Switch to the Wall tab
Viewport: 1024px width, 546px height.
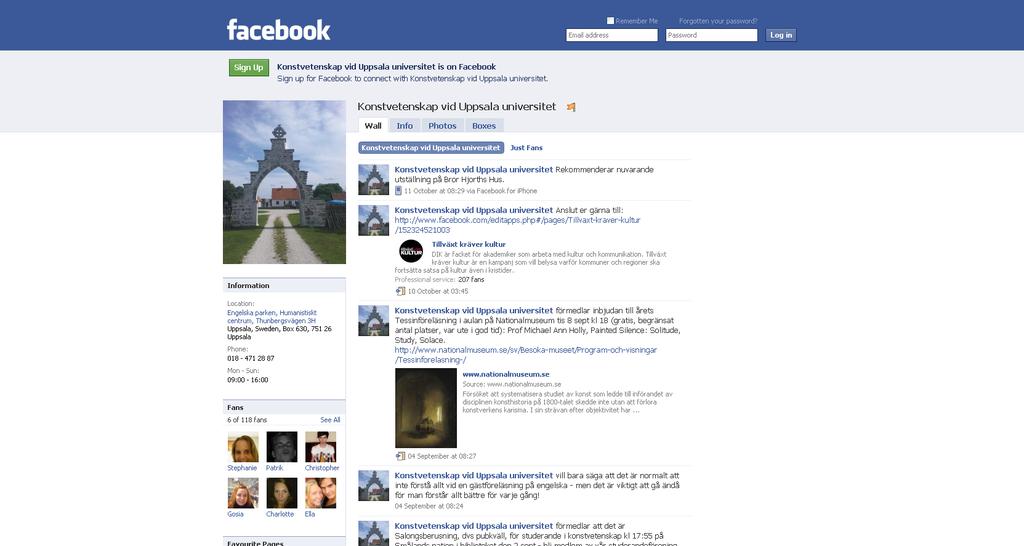(373, 125)
